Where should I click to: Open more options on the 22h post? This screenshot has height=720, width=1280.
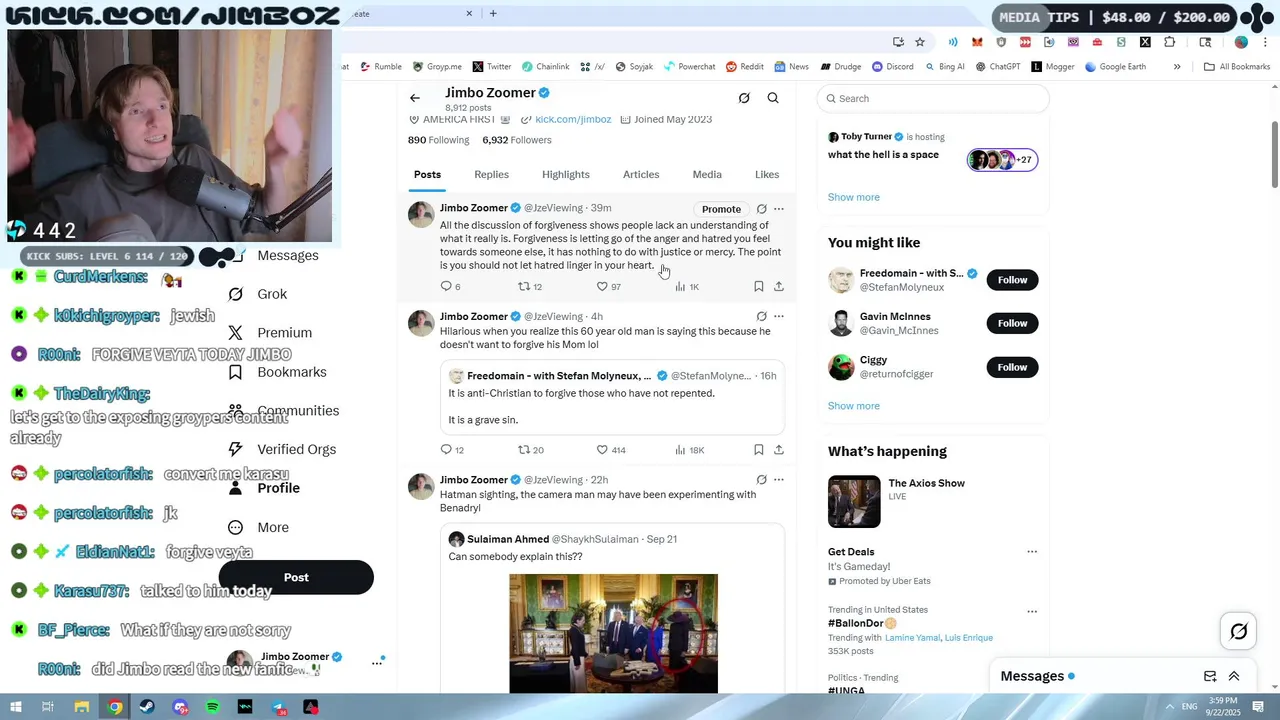pos(779,480)
